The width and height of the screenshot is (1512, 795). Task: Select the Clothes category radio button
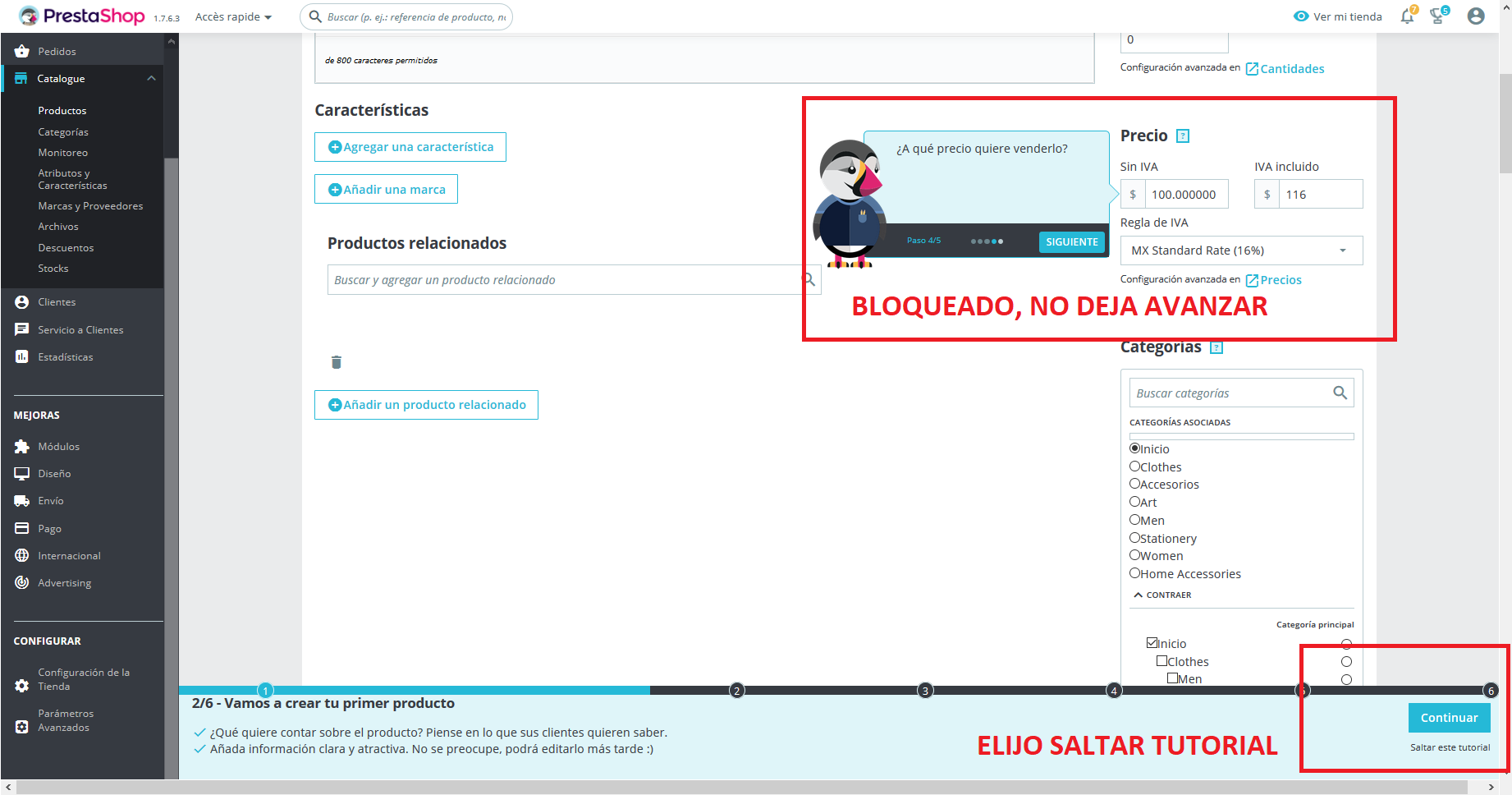tap(1134, 466)
